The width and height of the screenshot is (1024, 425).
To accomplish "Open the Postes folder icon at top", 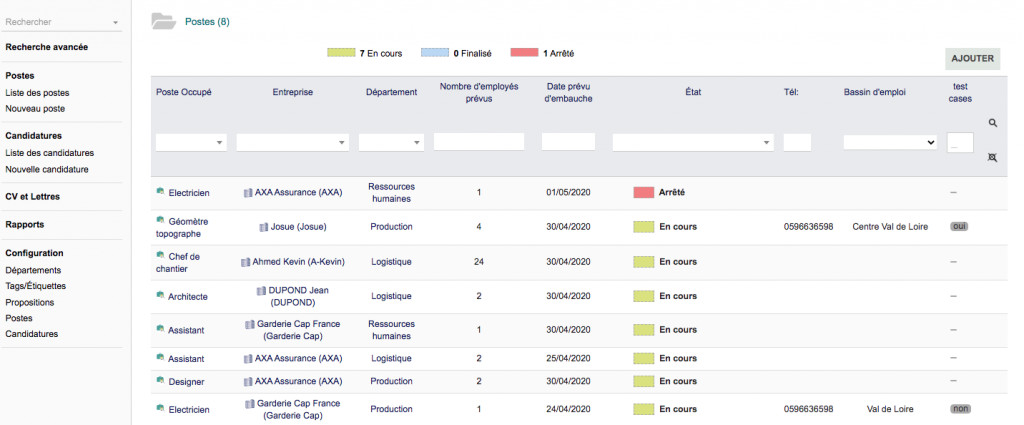I will point(162,21).
